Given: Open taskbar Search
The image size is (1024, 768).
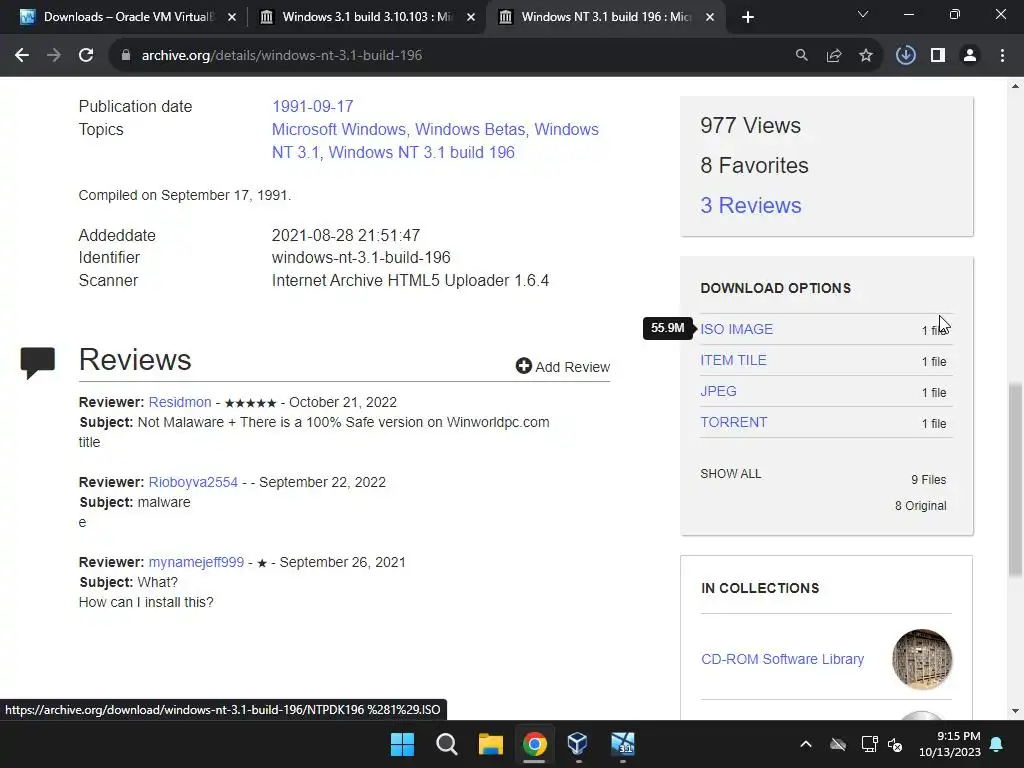Looking at the screenshot, I should [x=447, y=744].
